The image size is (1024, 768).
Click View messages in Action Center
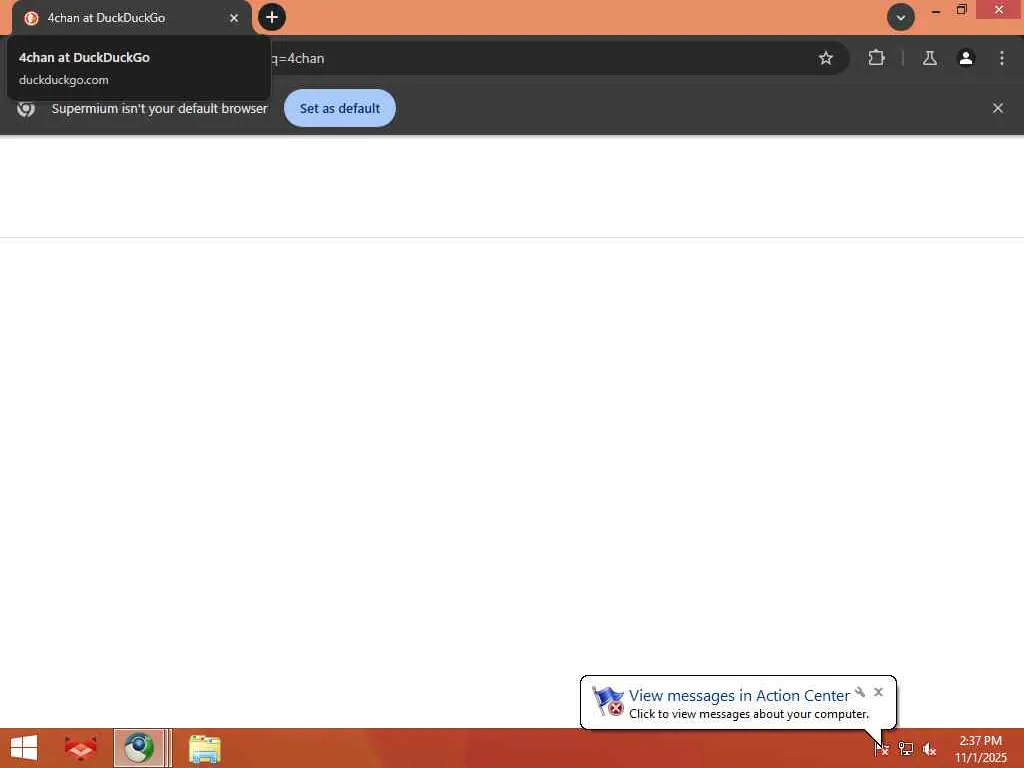pyautogui.click(x=739, y=695)
